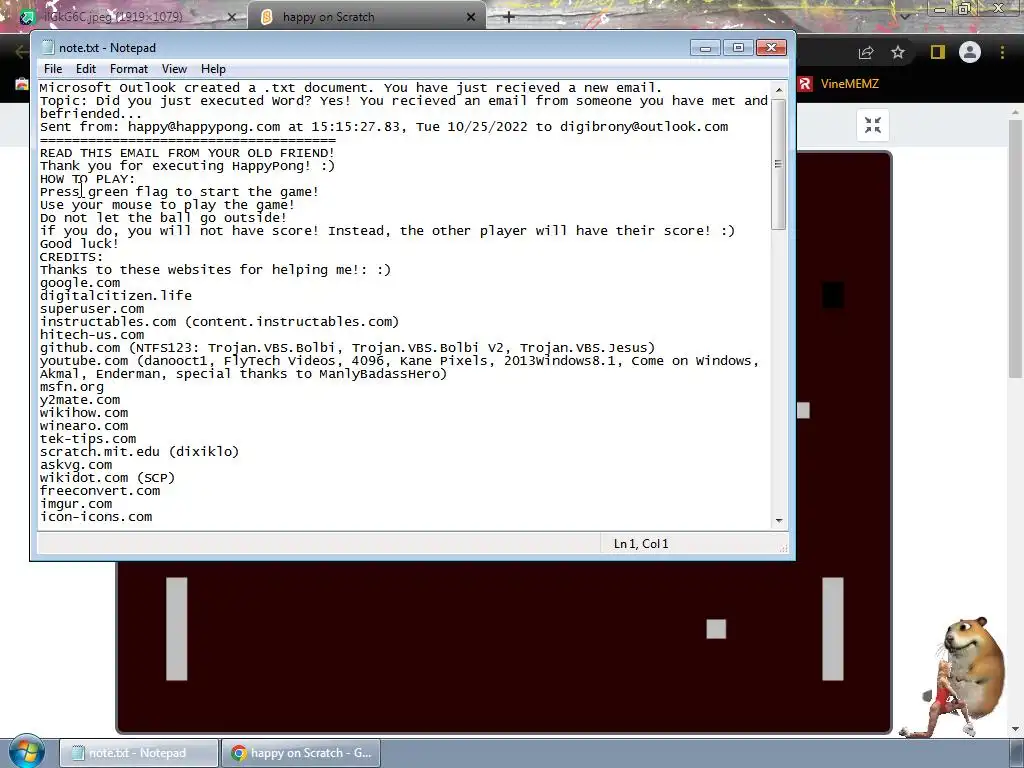This screenshot has height=768, width=1024.
Task: Click the 'Ln 1, Col 1' status bar entry
Action: pyautogui.click(x=641, y=544)
